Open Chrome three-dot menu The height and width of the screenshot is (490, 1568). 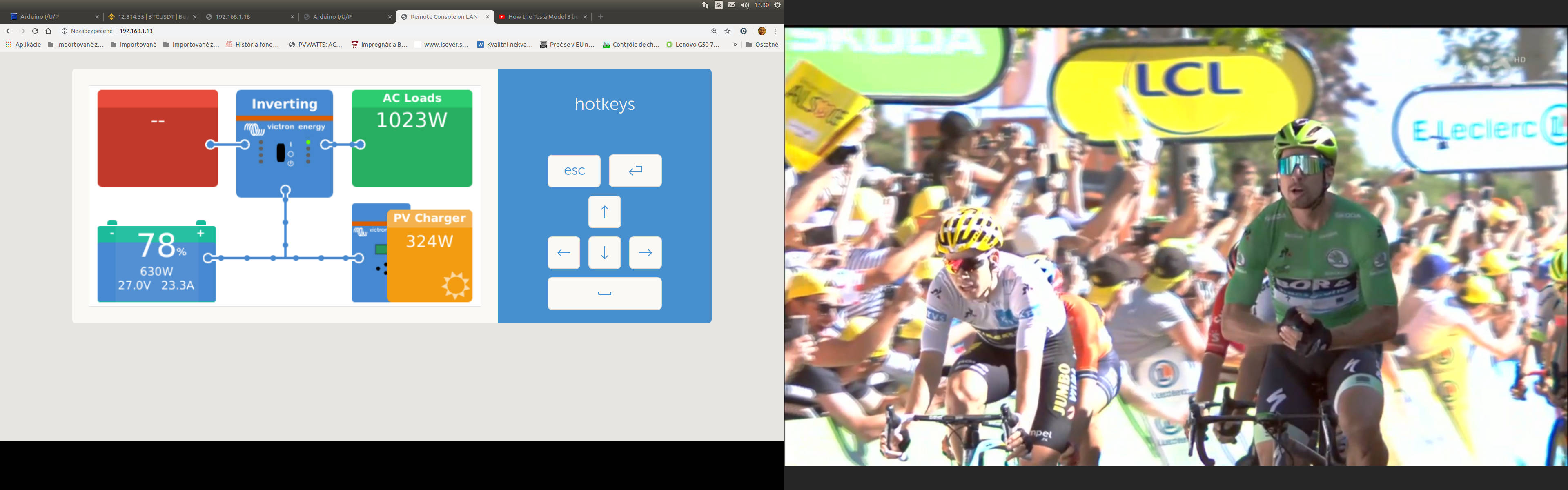coord(775,31)
